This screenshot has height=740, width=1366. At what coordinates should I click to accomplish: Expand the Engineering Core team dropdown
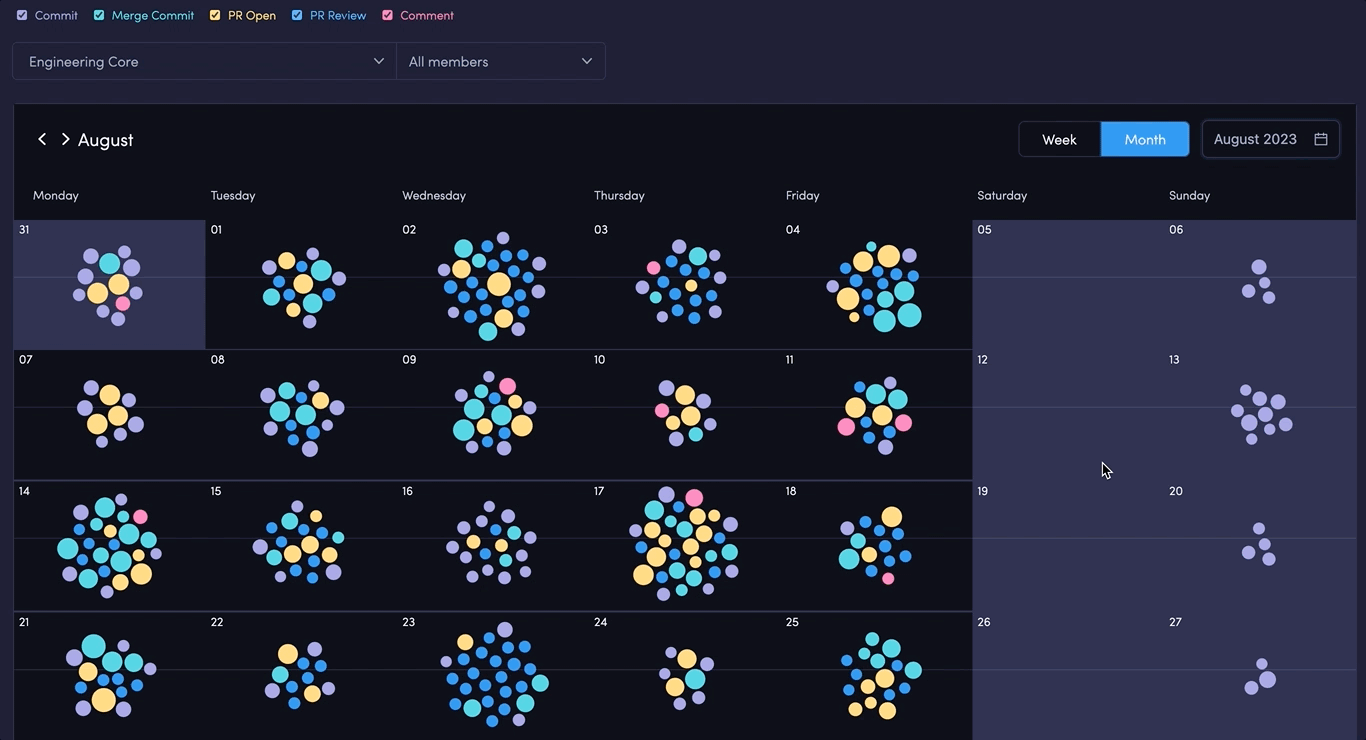pyautogui.click(x=204, y=61)
